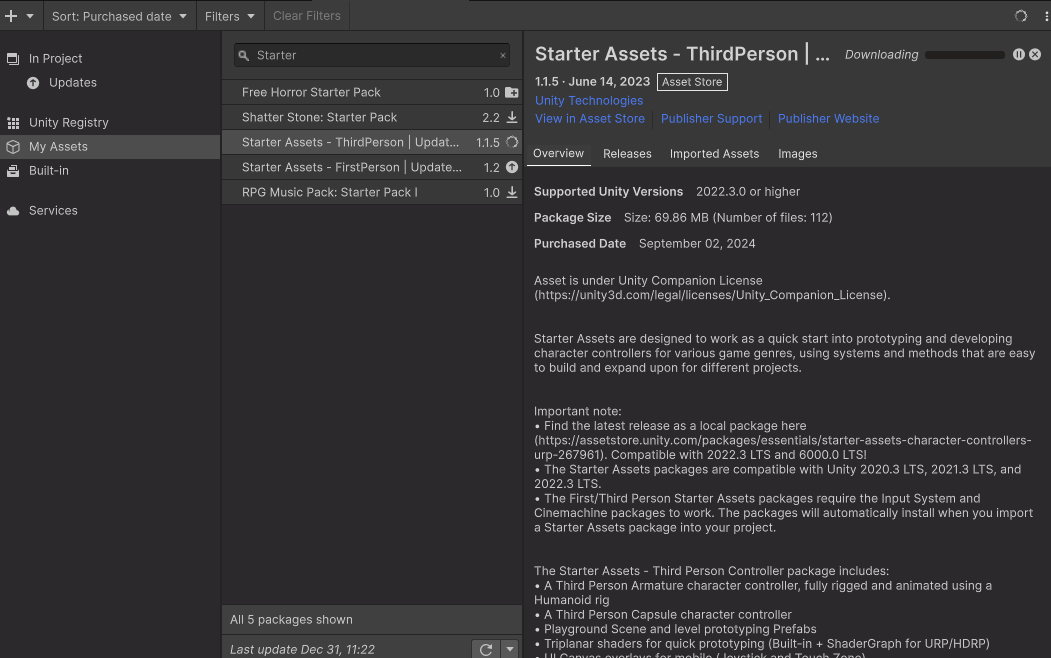Viewport: 1051px width, 658px height.
Task: Cancel the in-progress download
Action: tap(1035, 55)
